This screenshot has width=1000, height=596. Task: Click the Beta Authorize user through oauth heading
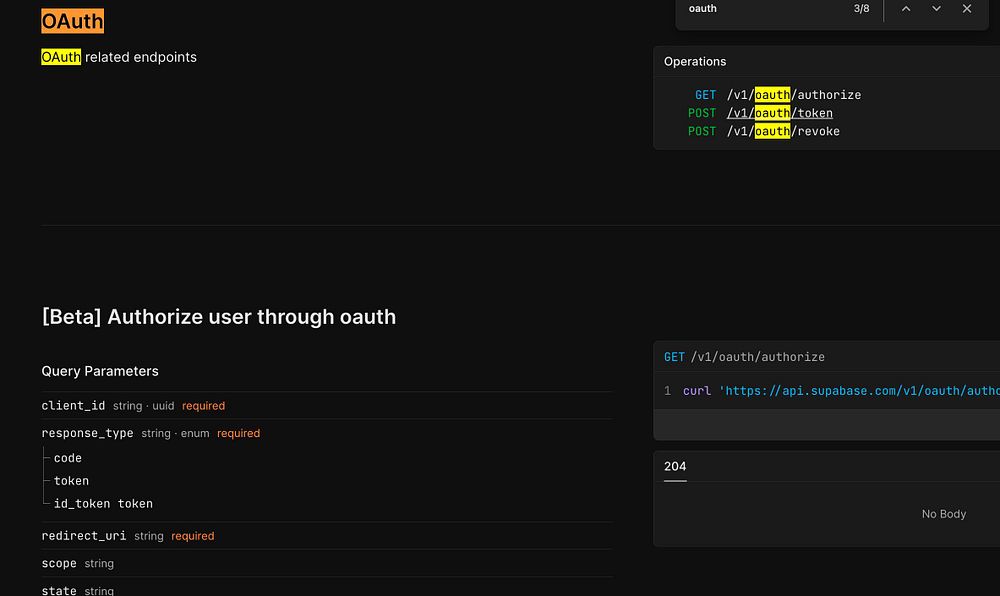pyautogui.click(x=219, y=317)
